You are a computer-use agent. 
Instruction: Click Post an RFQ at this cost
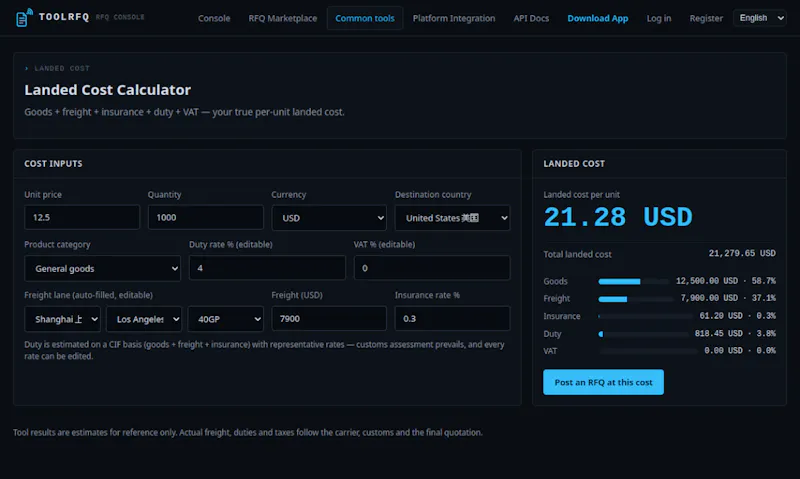pos(604,382)
